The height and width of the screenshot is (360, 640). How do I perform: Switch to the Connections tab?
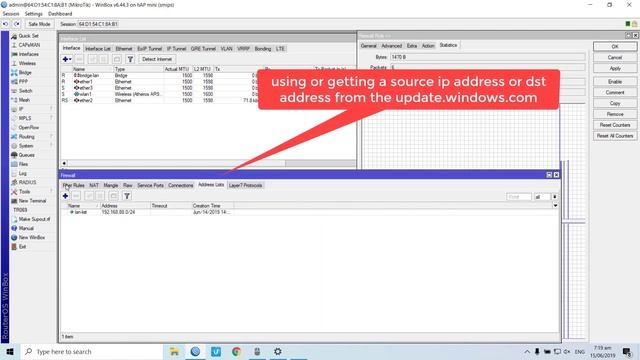click(180, 185)
